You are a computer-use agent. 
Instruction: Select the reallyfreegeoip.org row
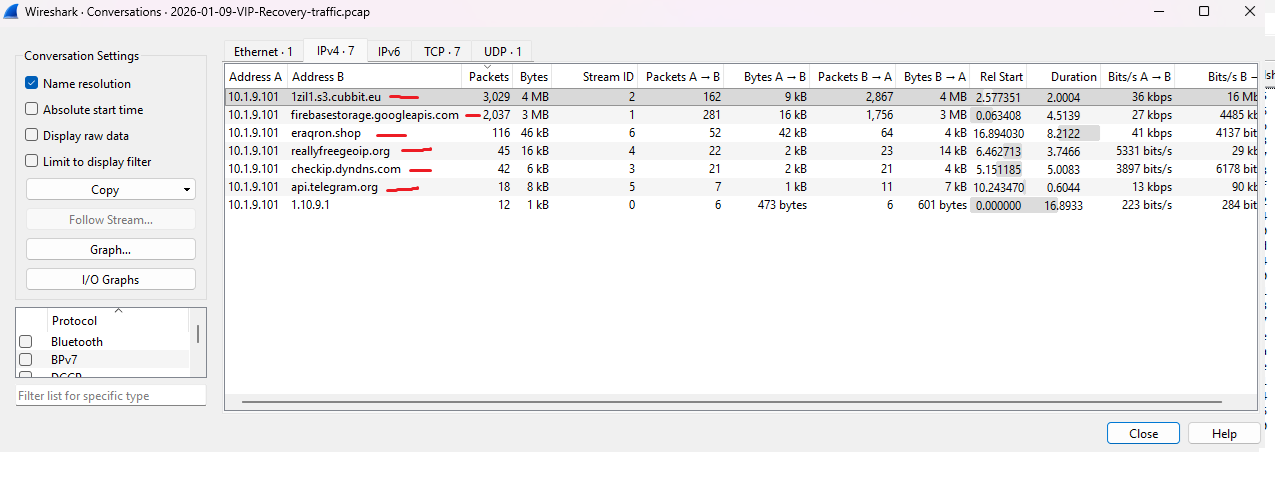pyautogui.click(x=741, y=151)
